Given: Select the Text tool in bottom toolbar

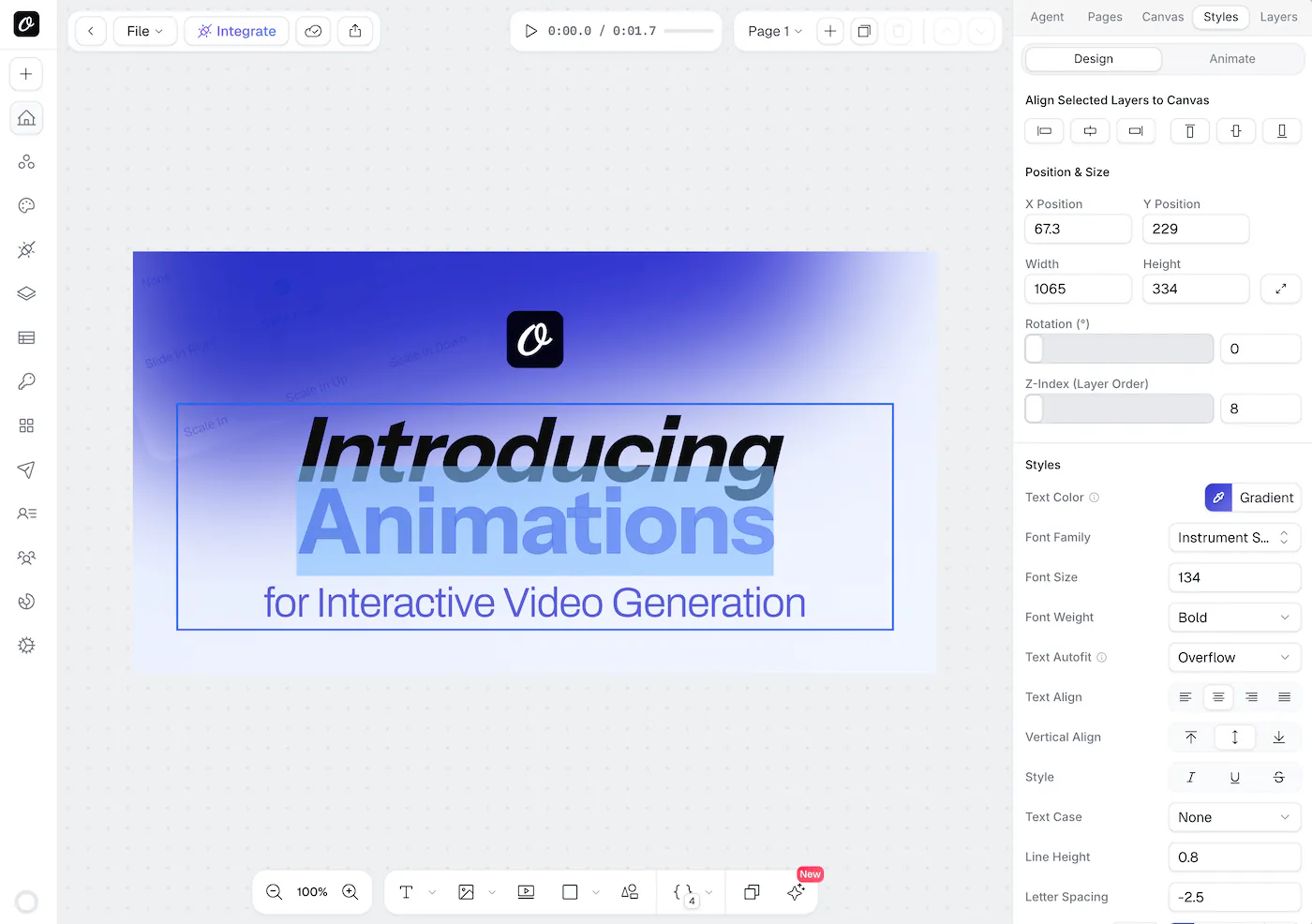Looking at the screenshot, I should 406,892.
